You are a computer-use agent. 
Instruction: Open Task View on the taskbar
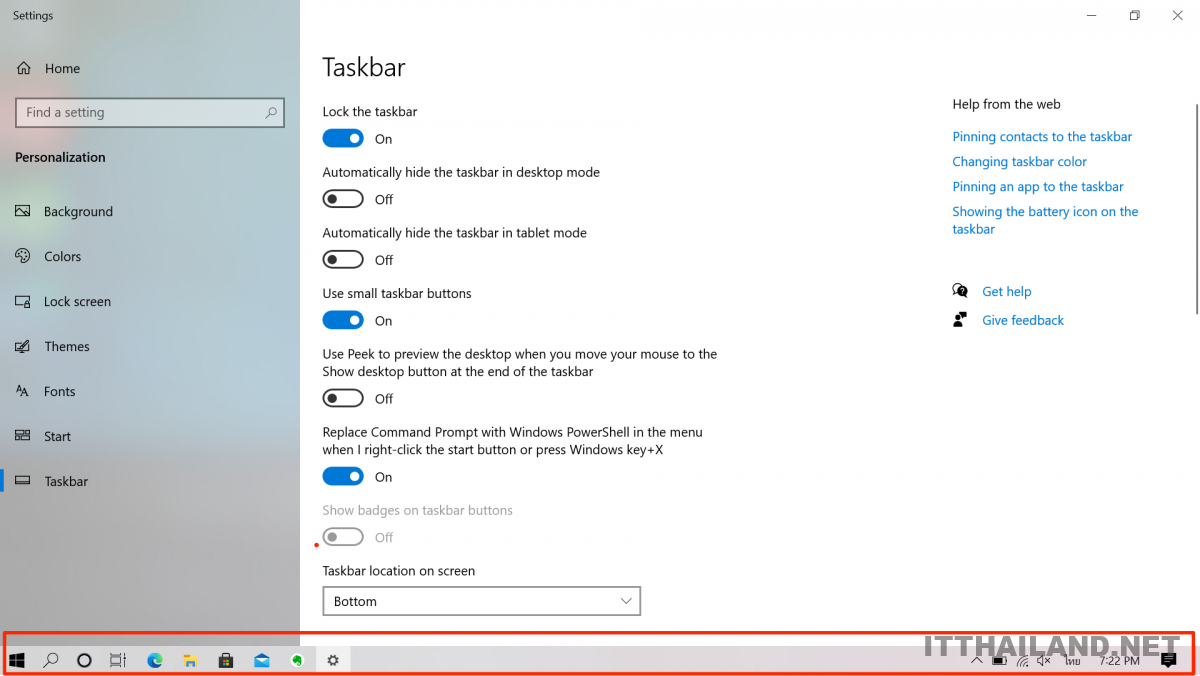(118, 660)
